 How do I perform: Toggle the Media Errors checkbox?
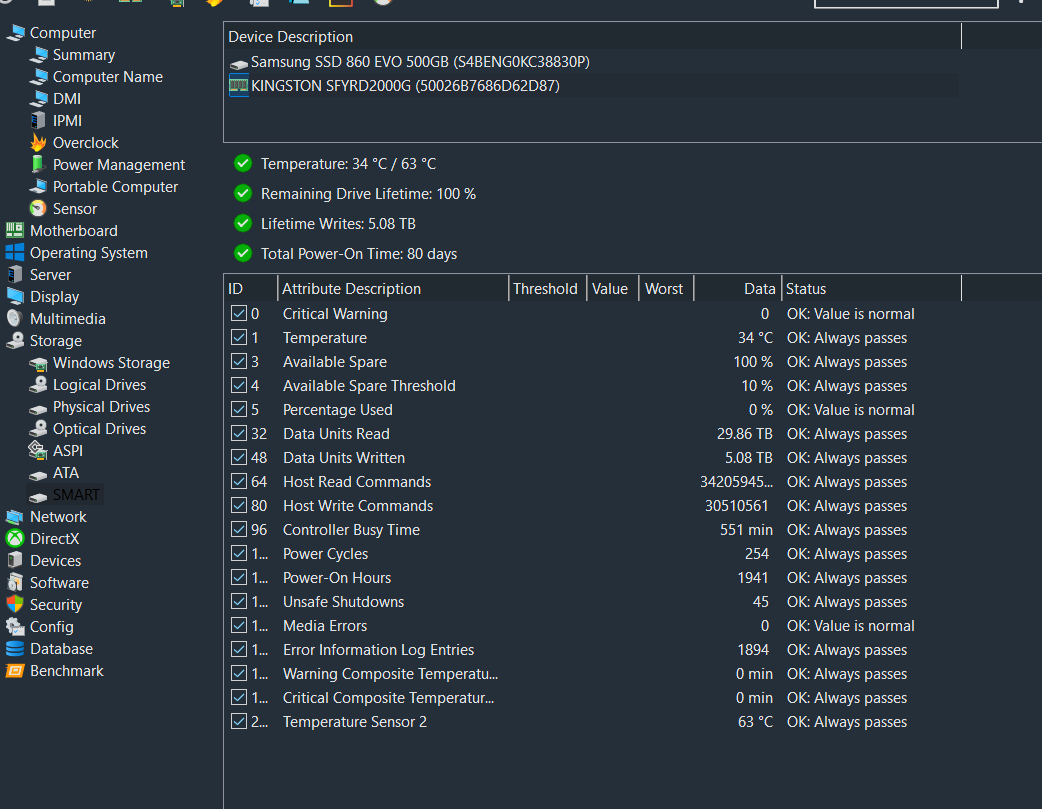pyautogui.click(x=239, y=625)
